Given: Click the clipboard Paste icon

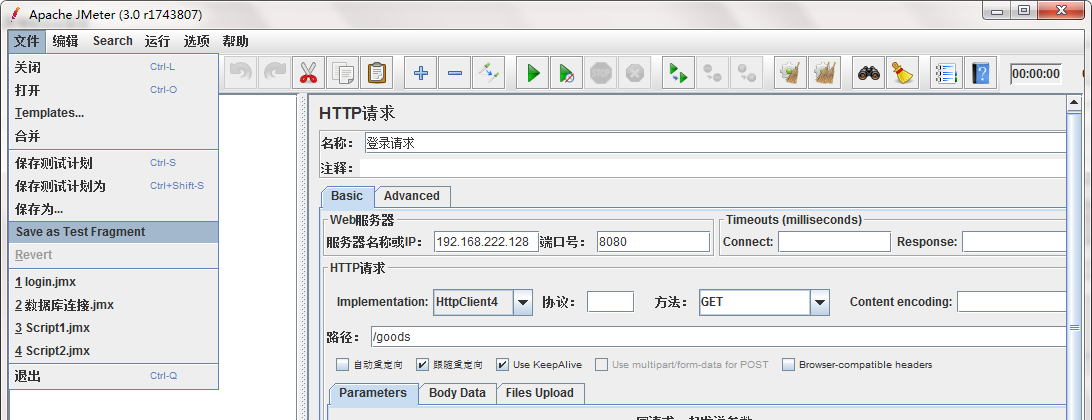Looking at the screenshot, I should pos(377,72).
